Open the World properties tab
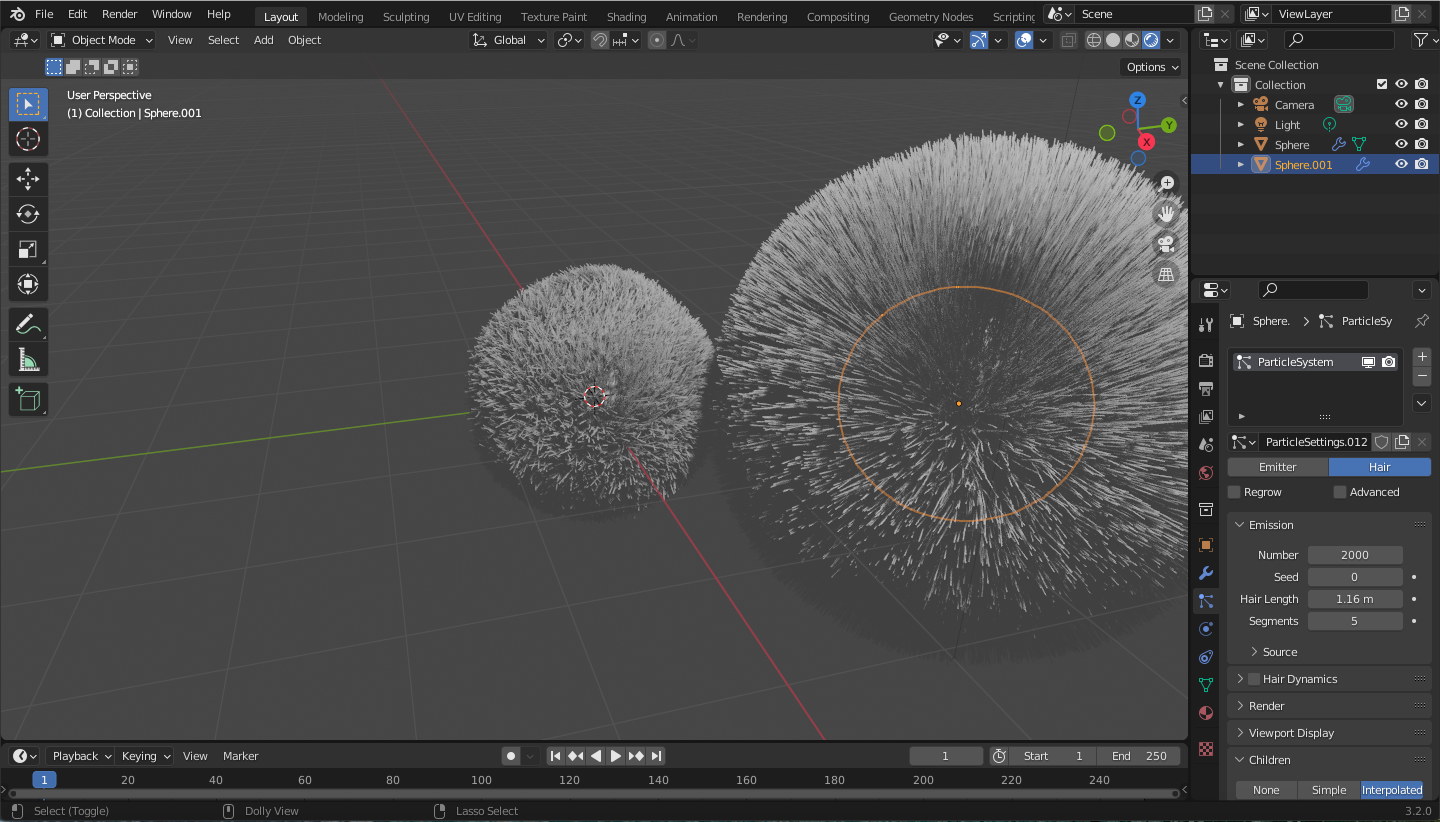1440x822 pixels. click(x=1206, y=473)
